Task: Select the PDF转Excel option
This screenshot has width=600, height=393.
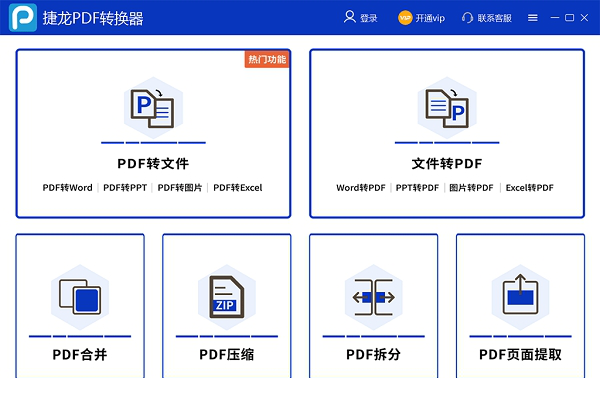Action: [238, 188]
